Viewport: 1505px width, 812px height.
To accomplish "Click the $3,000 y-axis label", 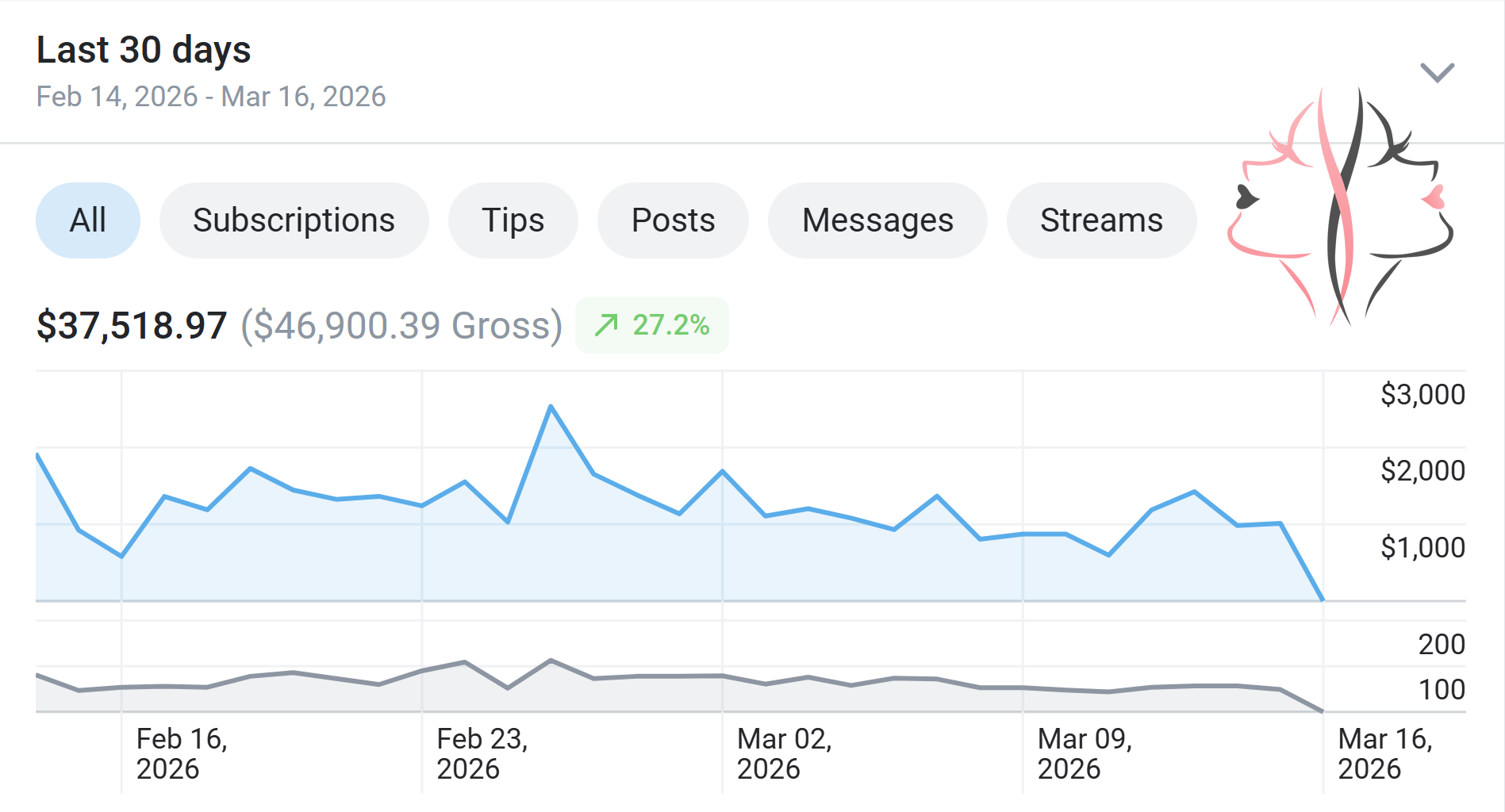I will point(1422,394).
